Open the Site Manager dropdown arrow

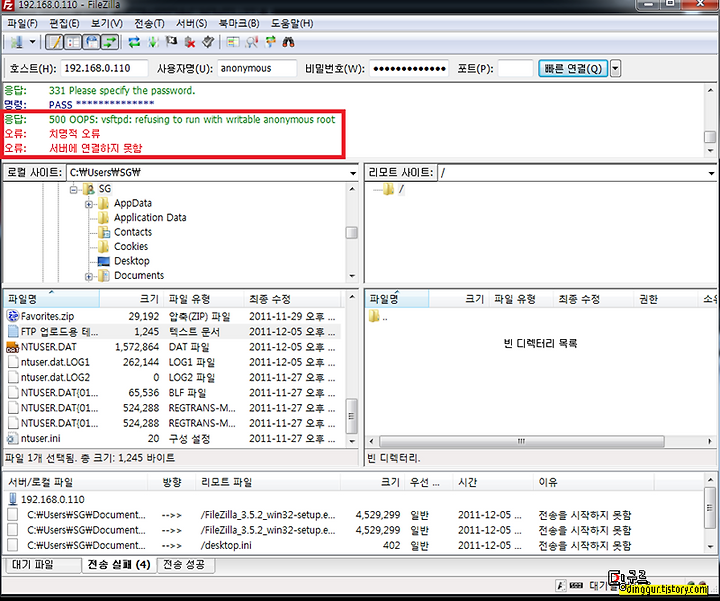point(32,43)
